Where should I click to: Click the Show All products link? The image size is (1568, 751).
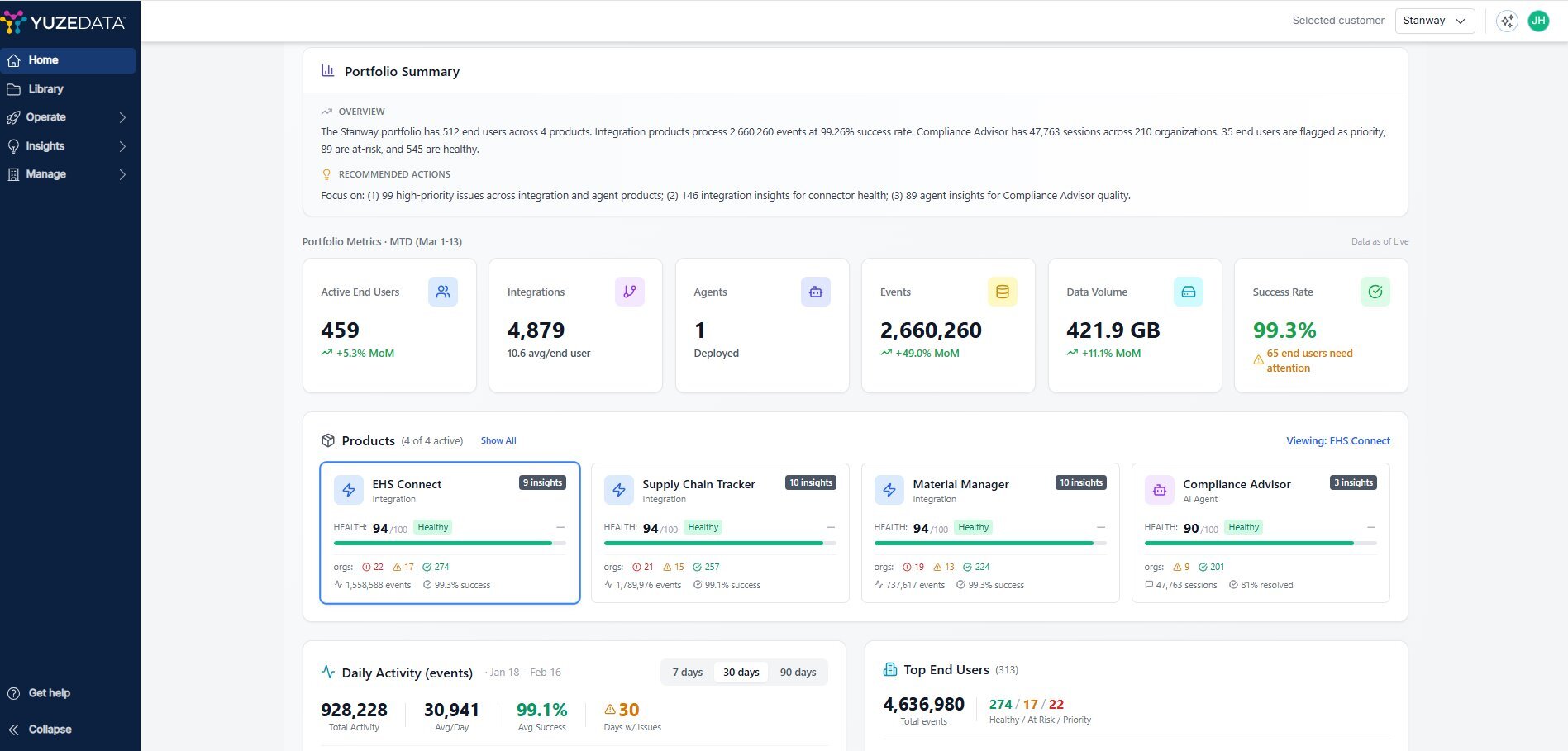[x=498, y=441]
